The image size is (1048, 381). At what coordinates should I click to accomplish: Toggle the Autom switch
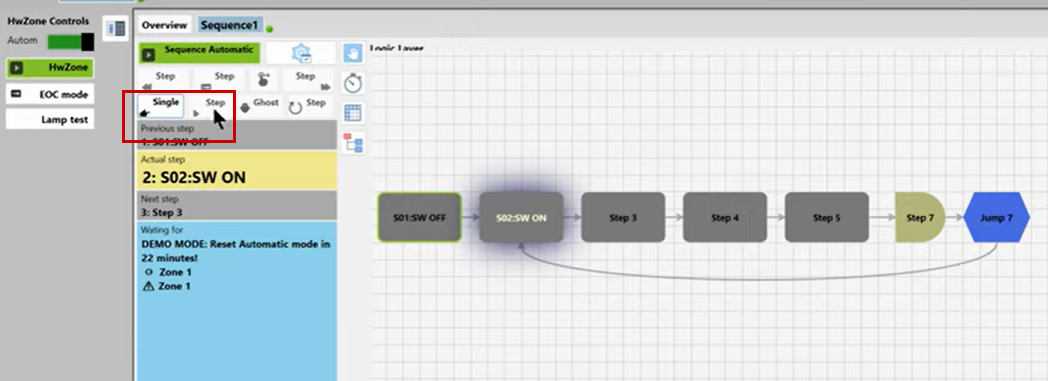(x=70, y=42)
